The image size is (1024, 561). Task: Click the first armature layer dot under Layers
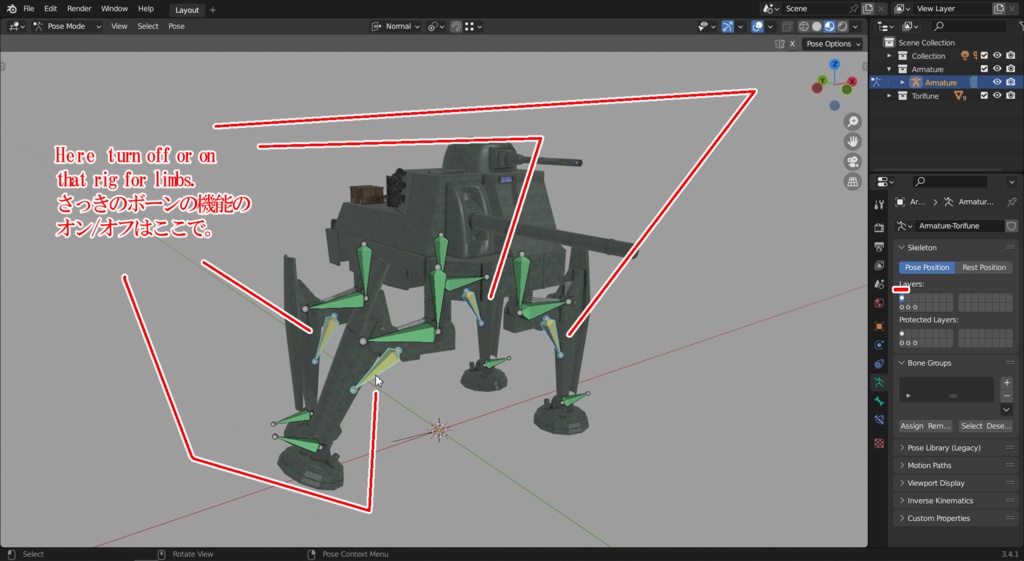point(903,297)
